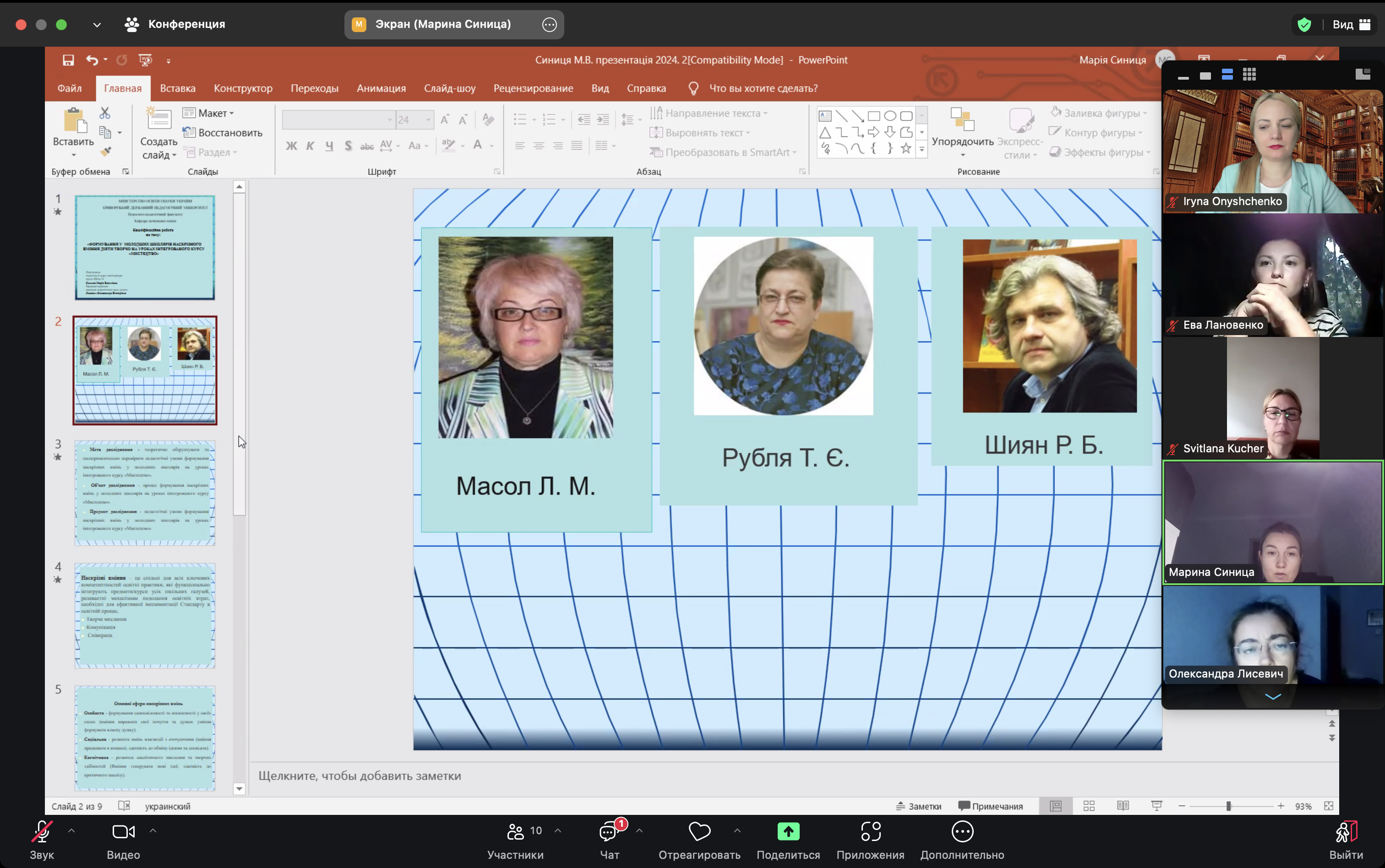Click the Восстановить slide reset button
Viewport: 1385px width, 868px height.
coord(223,133)
